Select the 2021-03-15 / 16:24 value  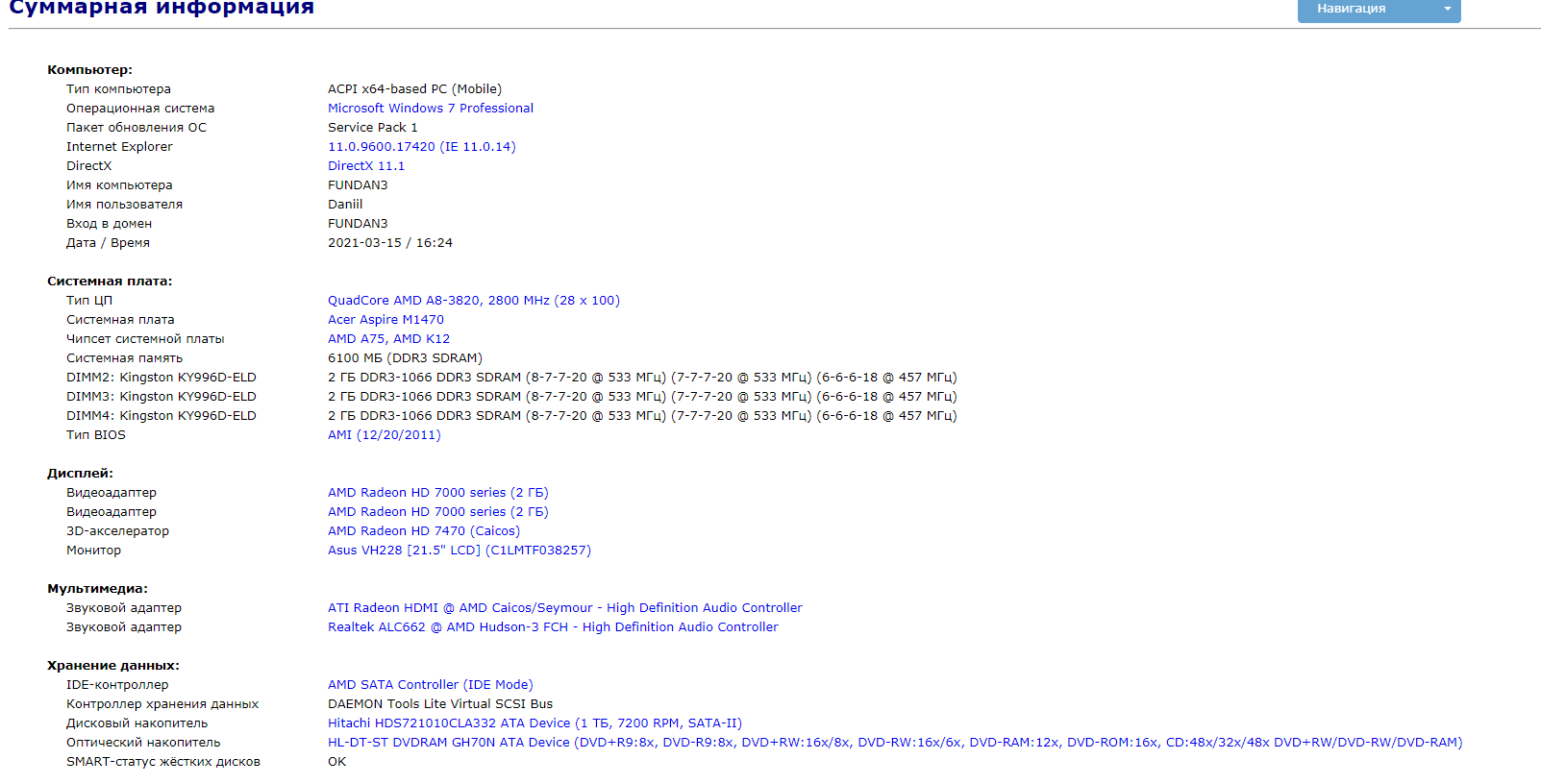[390, 243]
